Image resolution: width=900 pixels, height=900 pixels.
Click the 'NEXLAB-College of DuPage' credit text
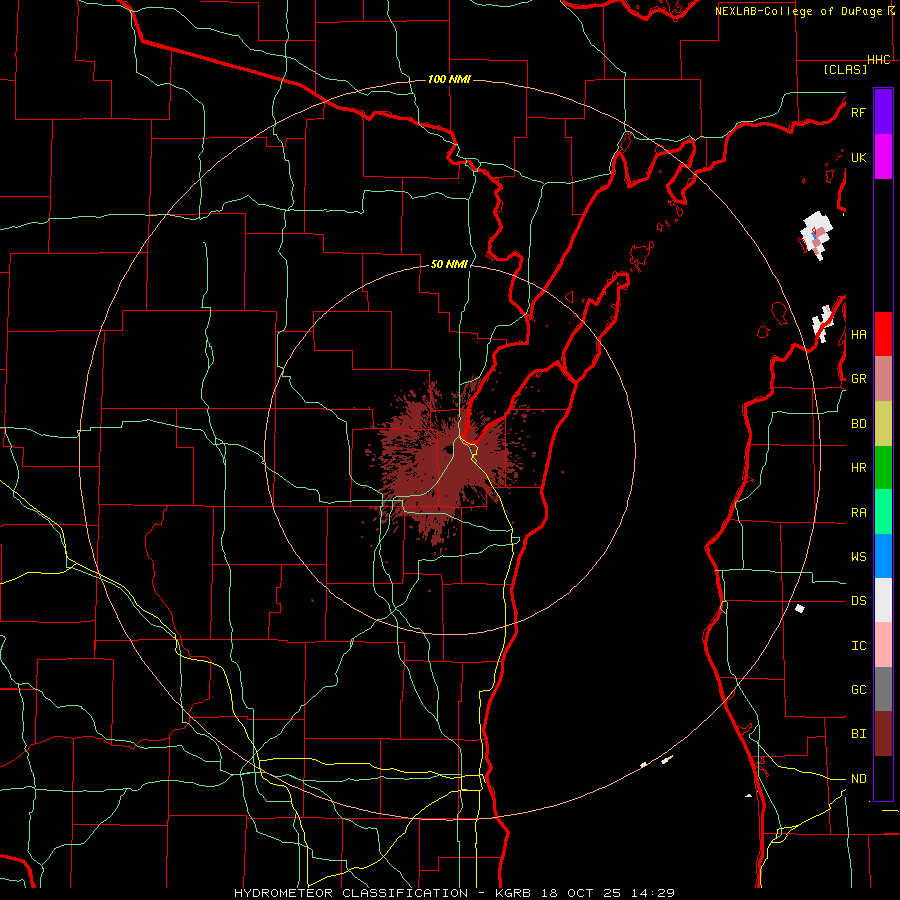pyautogui.click(x=800, y=11)
